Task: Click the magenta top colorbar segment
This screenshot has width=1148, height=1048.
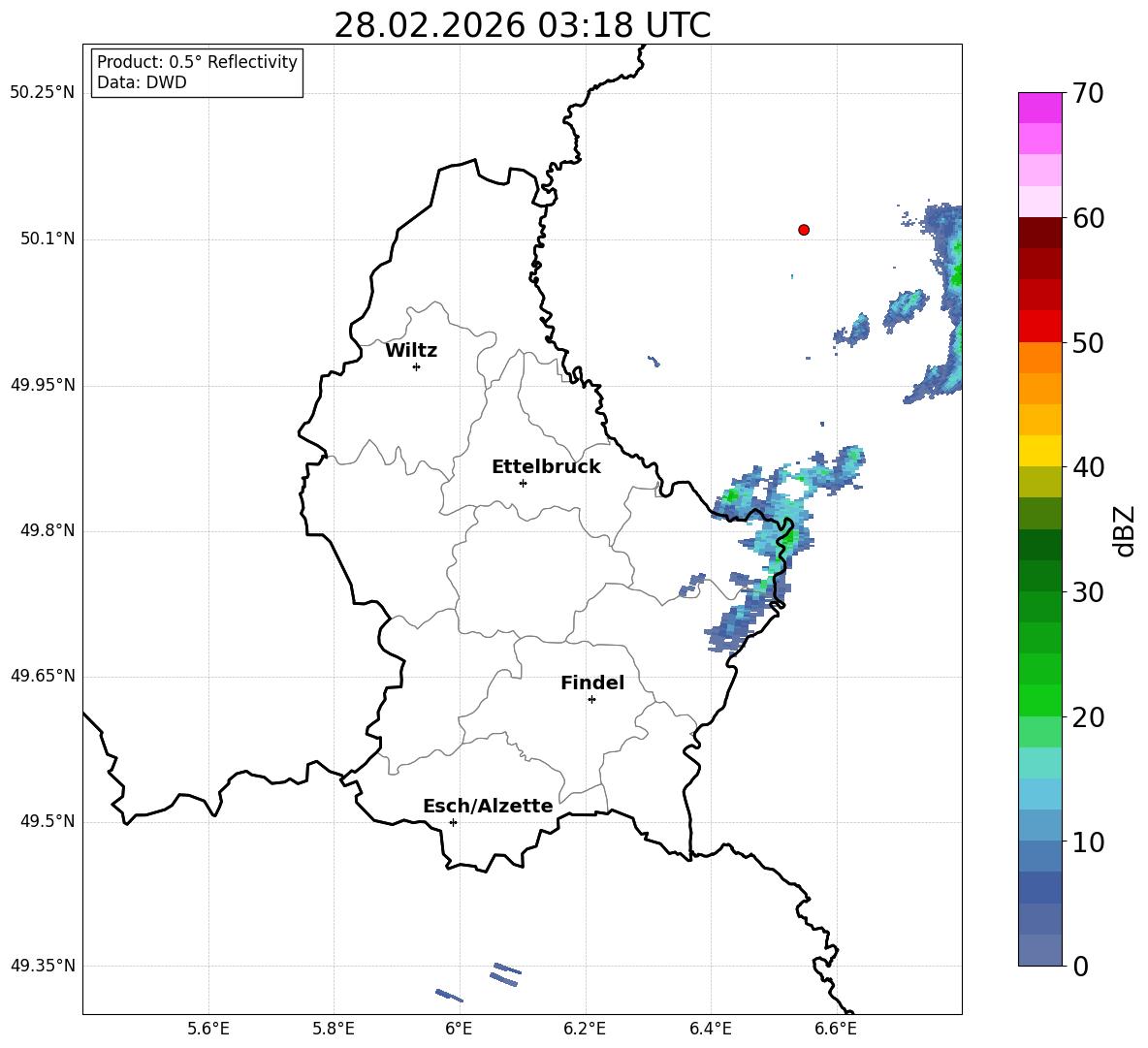Action: point(1039,109)
